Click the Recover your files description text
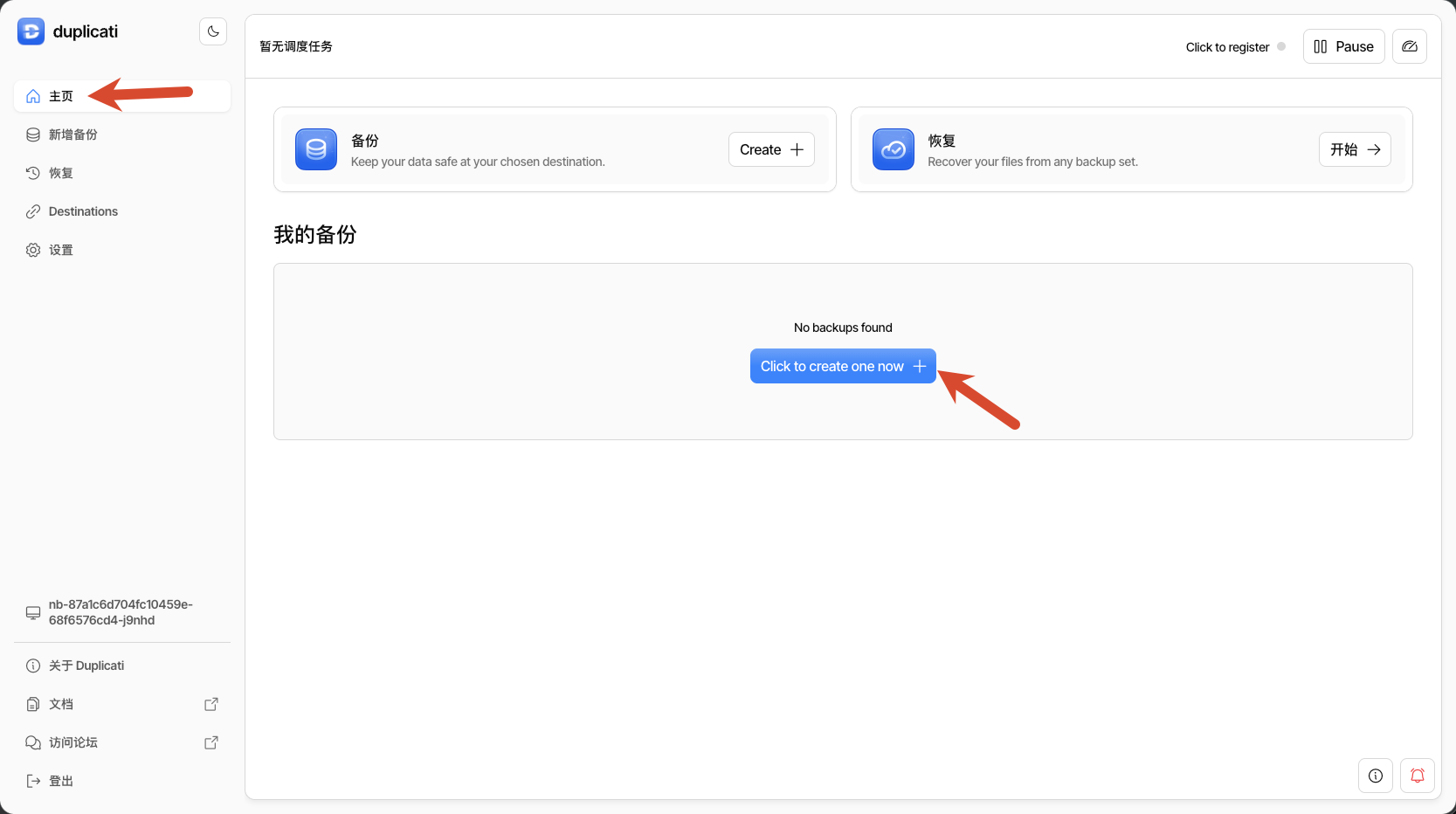 click(x=1032, y=162)
